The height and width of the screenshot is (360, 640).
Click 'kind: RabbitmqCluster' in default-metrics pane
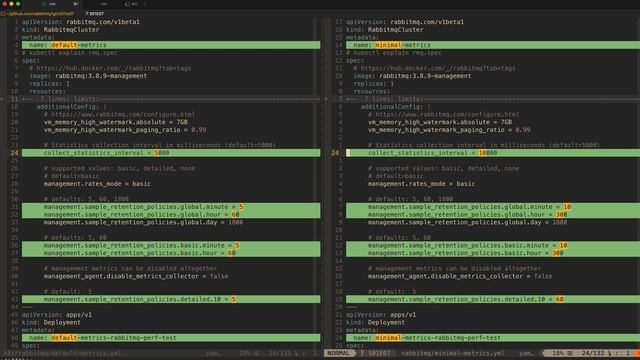tap(60, 29)
